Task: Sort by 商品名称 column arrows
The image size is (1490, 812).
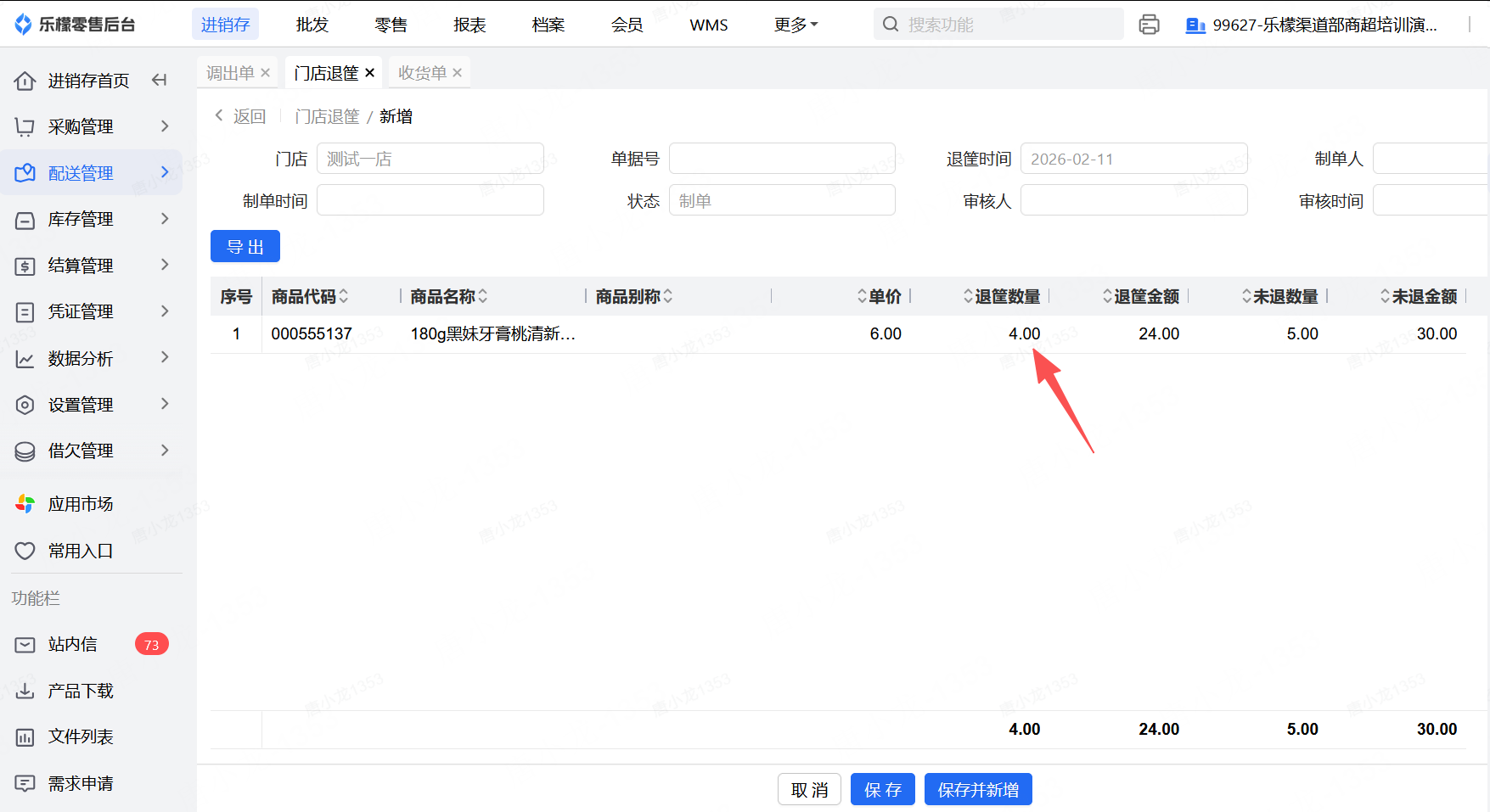Action: pos(483,296)
